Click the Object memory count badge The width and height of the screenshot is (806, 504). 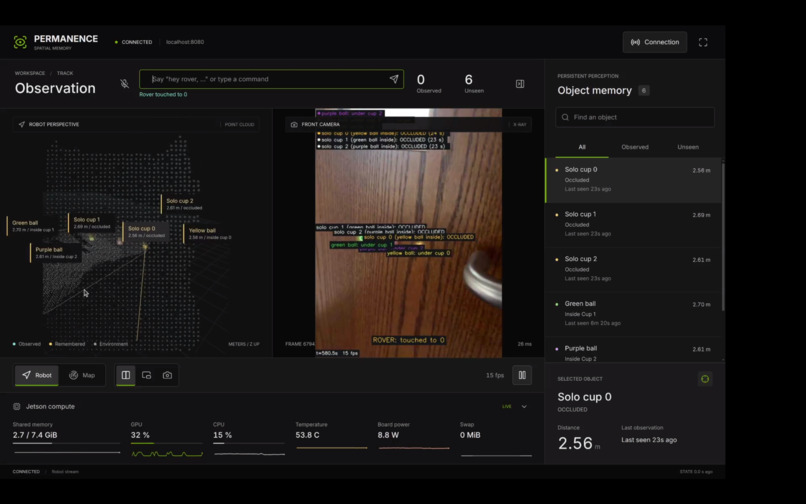point(644,91)
